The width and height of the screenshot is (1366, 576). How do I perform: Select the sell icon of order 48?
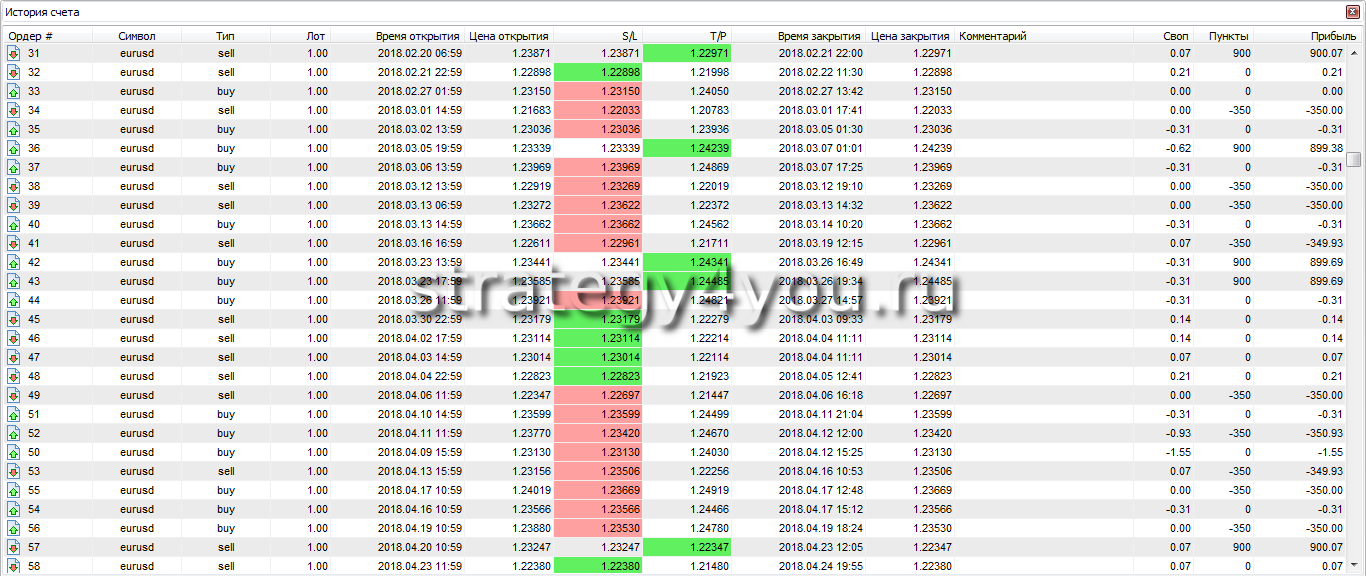[13, 376]
